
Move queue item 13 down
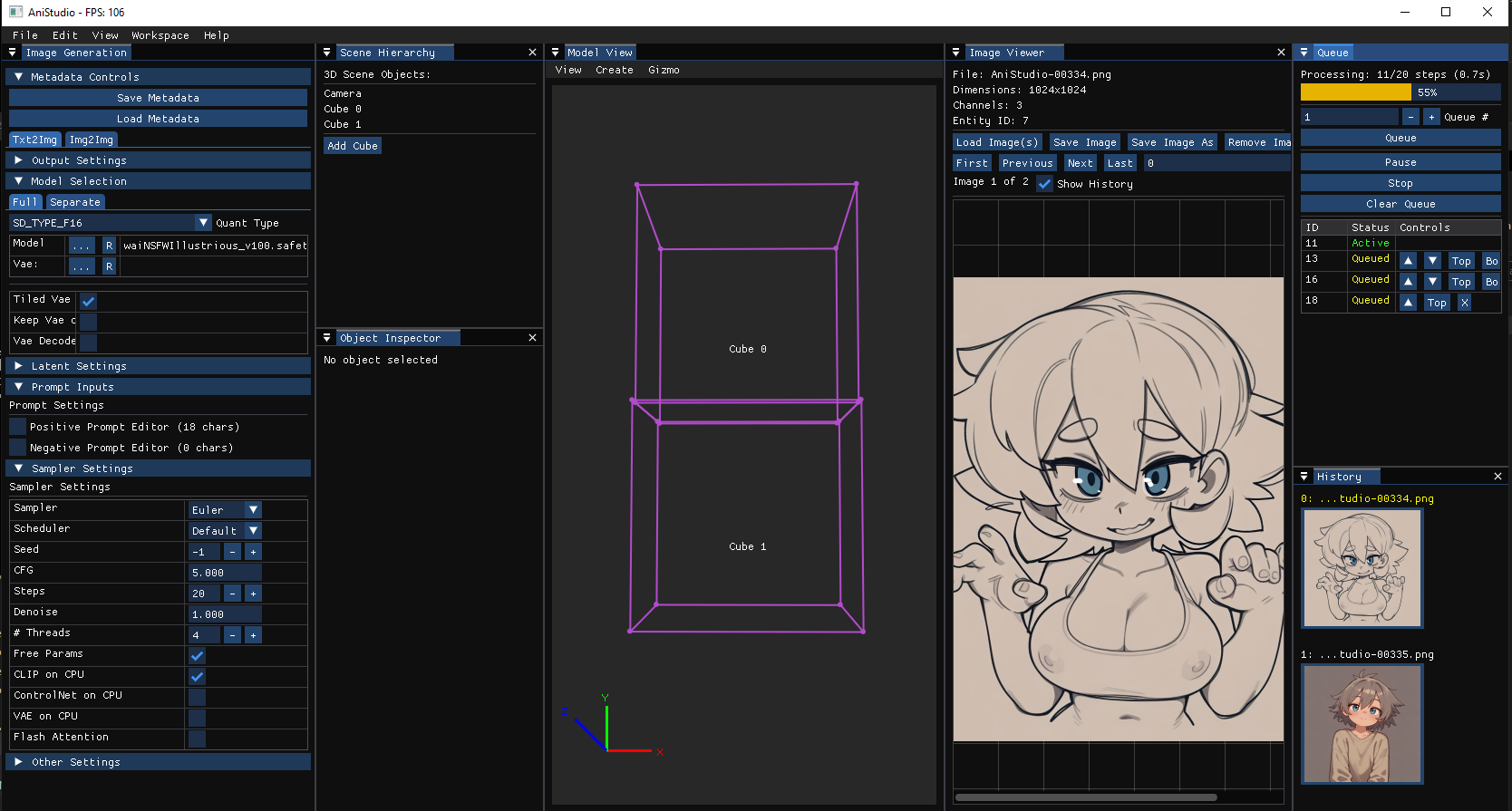[1432, 261]
